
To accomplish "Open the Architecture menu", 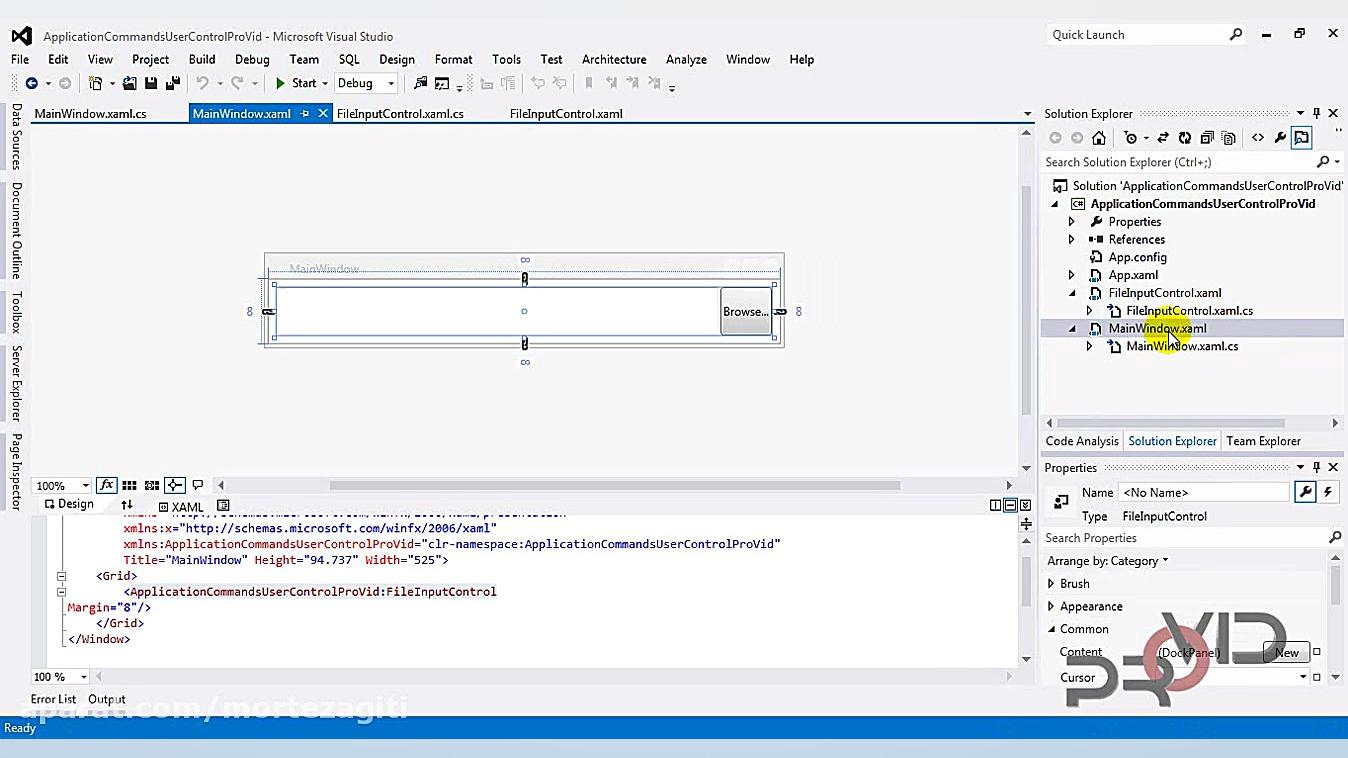I will (x=614, y=59).
